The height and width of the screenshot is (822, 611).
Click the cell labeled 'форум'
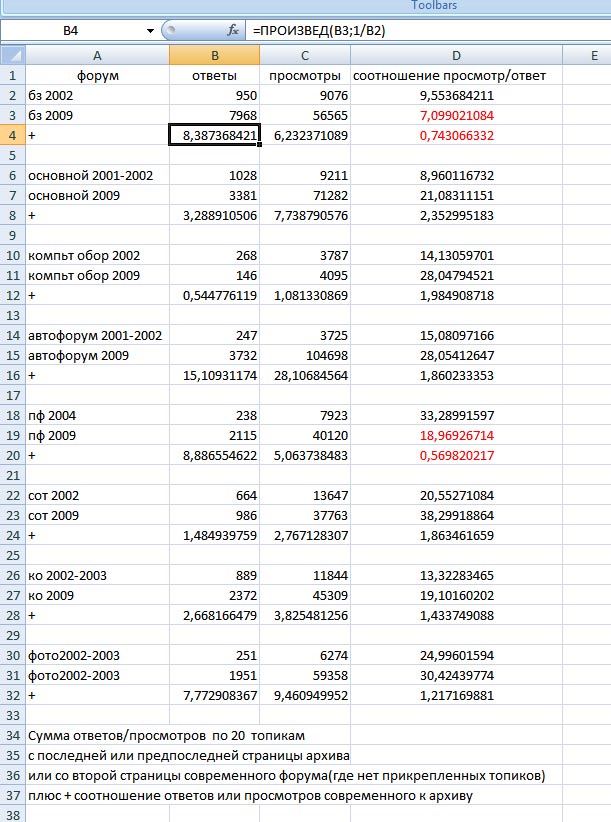click(x=97, y=75)
